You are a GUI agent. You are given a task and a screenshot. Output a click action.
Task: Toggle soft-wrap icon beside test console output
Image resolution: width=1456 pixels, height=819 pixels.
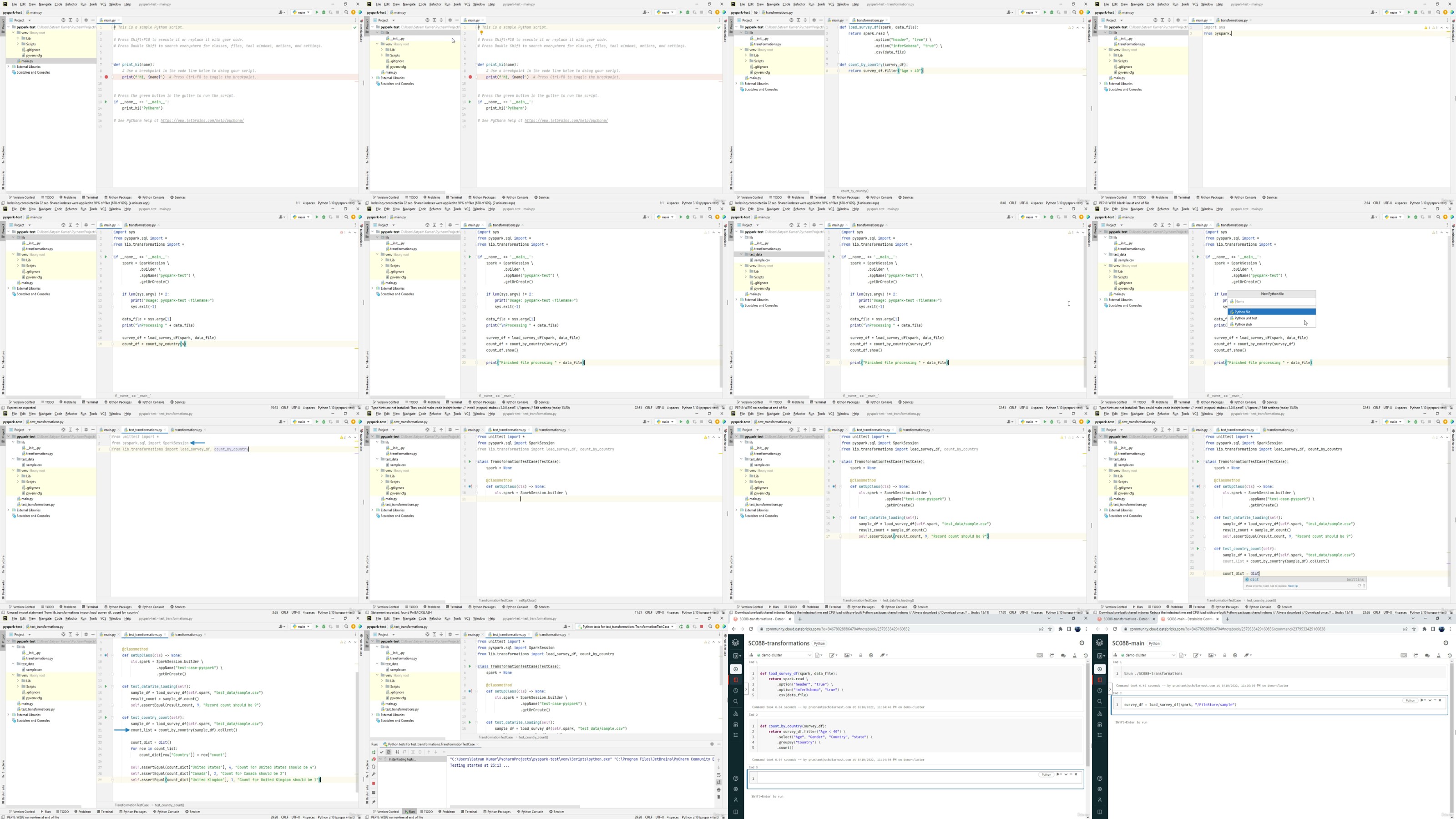click(x=719, y=775)
